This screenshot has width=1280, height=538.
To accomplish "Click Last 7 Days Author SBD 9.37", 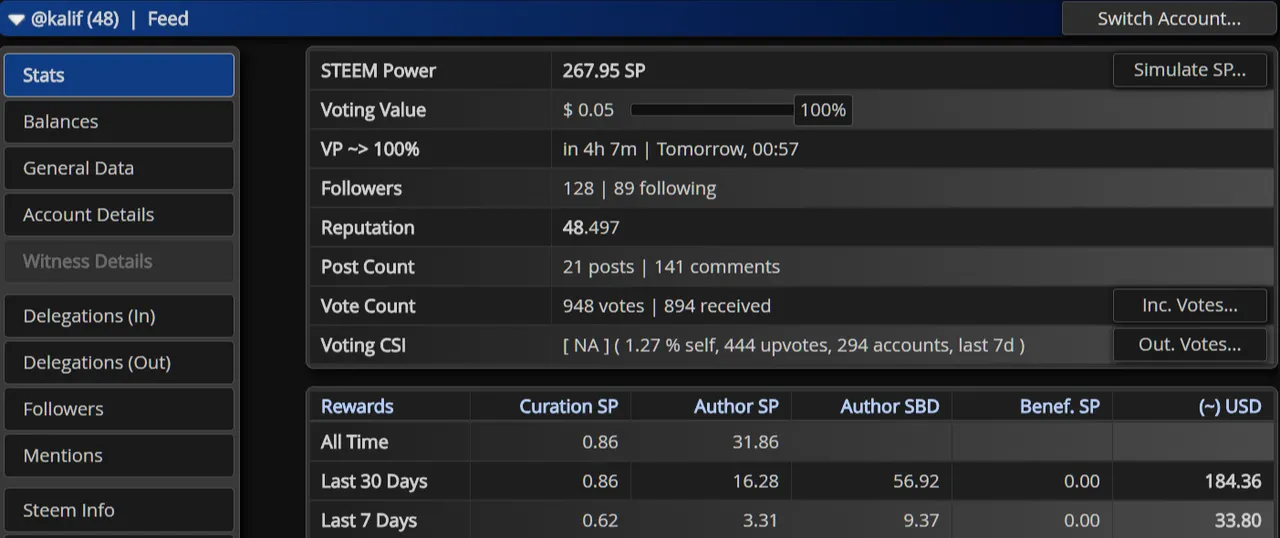I will (921, 521).
